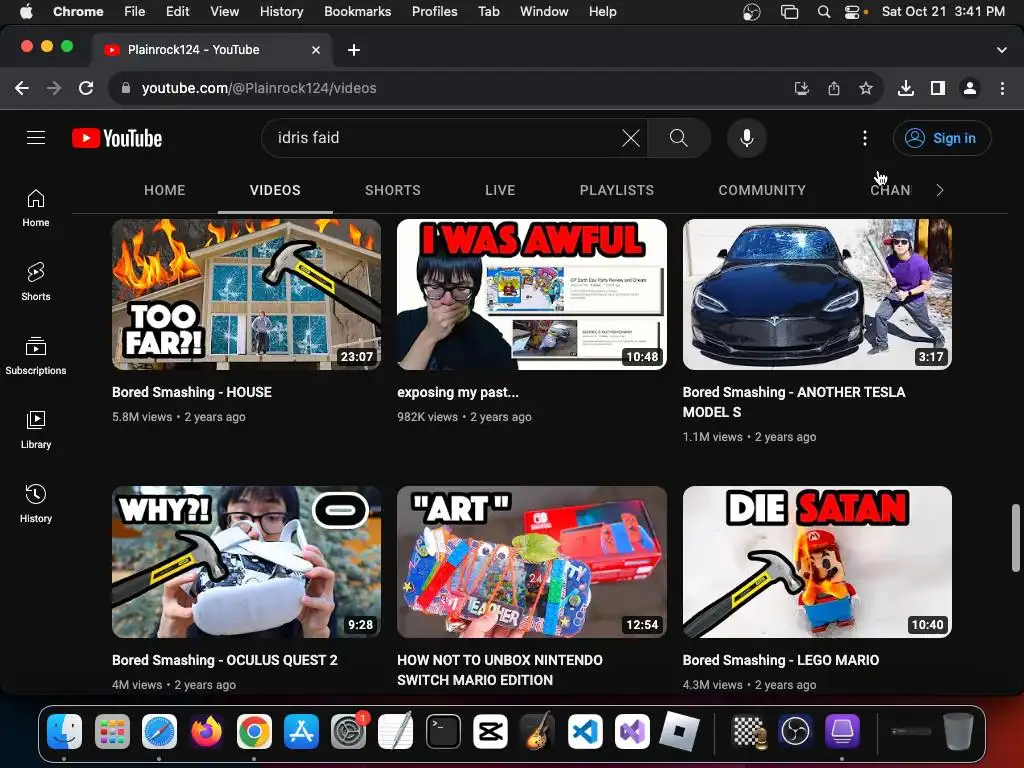1024x768 pixels.
Task: Open the Profiles menu in menu bar
Action: (434, 11)
